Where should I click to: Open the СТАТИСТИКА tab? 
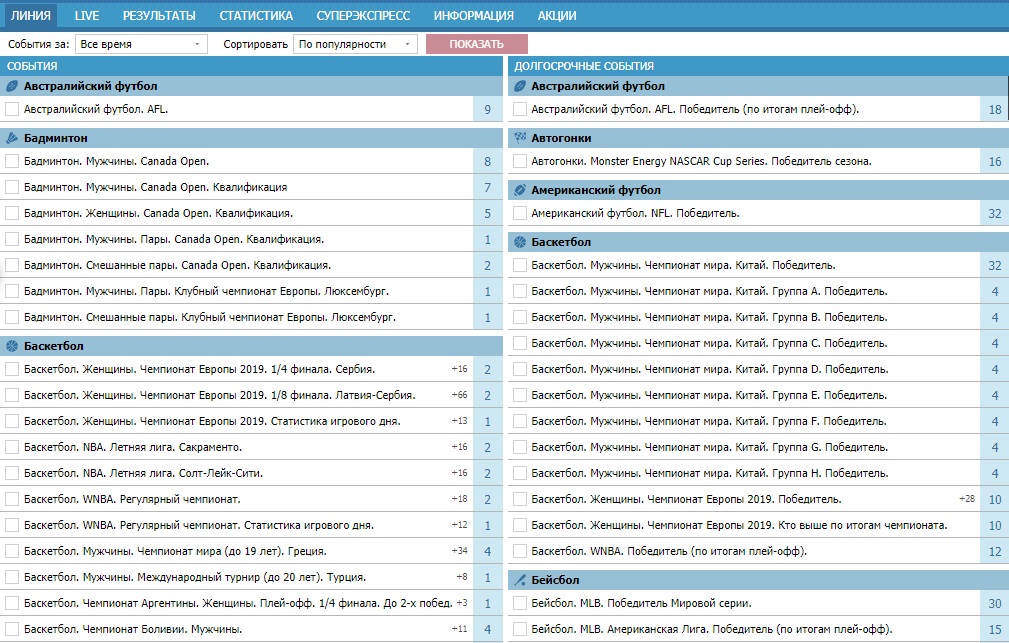(256, 15)
